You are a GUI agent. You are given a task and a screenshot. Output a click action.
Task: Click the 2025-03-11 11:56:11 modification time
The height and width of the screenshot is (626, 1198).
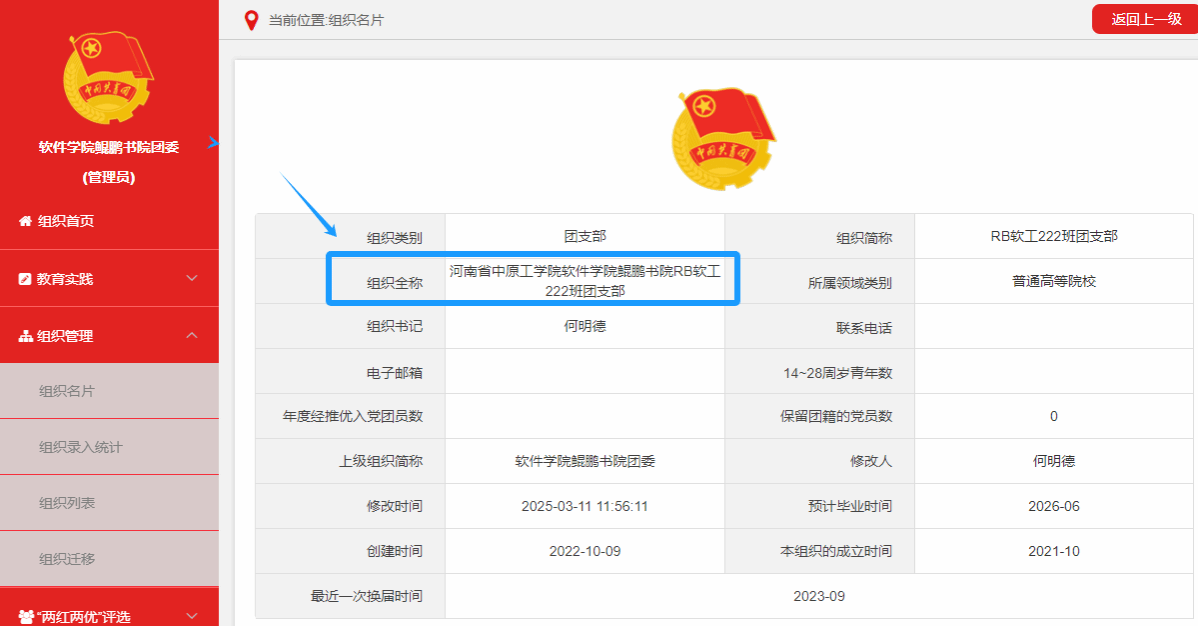[x=584, y=506]
